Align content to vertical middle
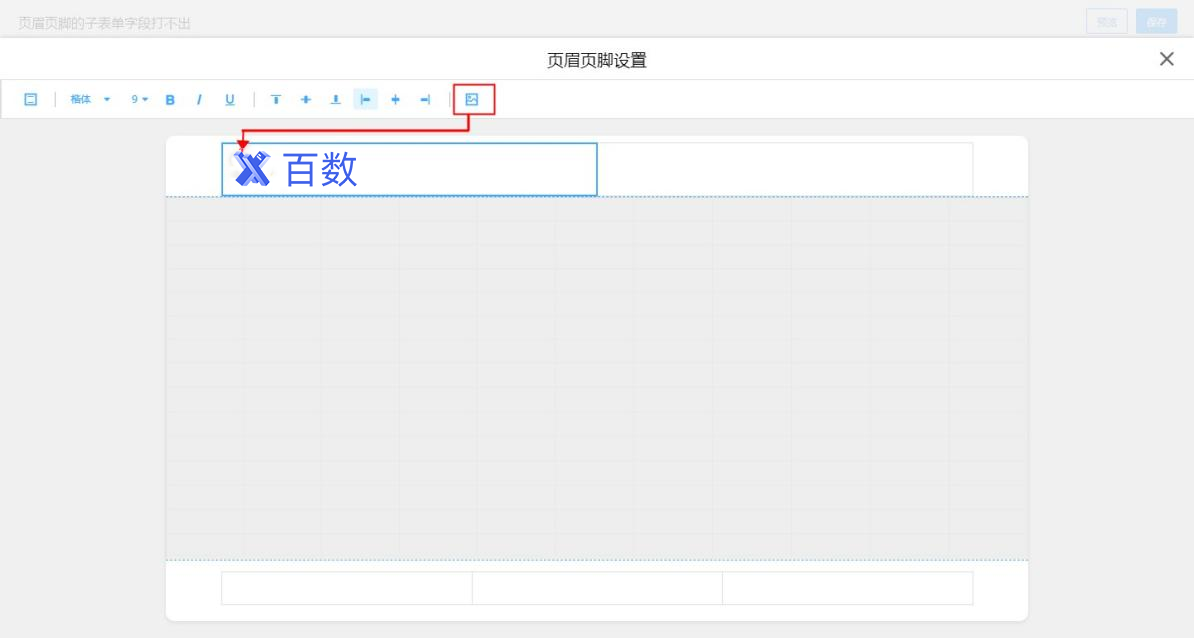This screenshot has height=638, width=1194. pos(306,99)
